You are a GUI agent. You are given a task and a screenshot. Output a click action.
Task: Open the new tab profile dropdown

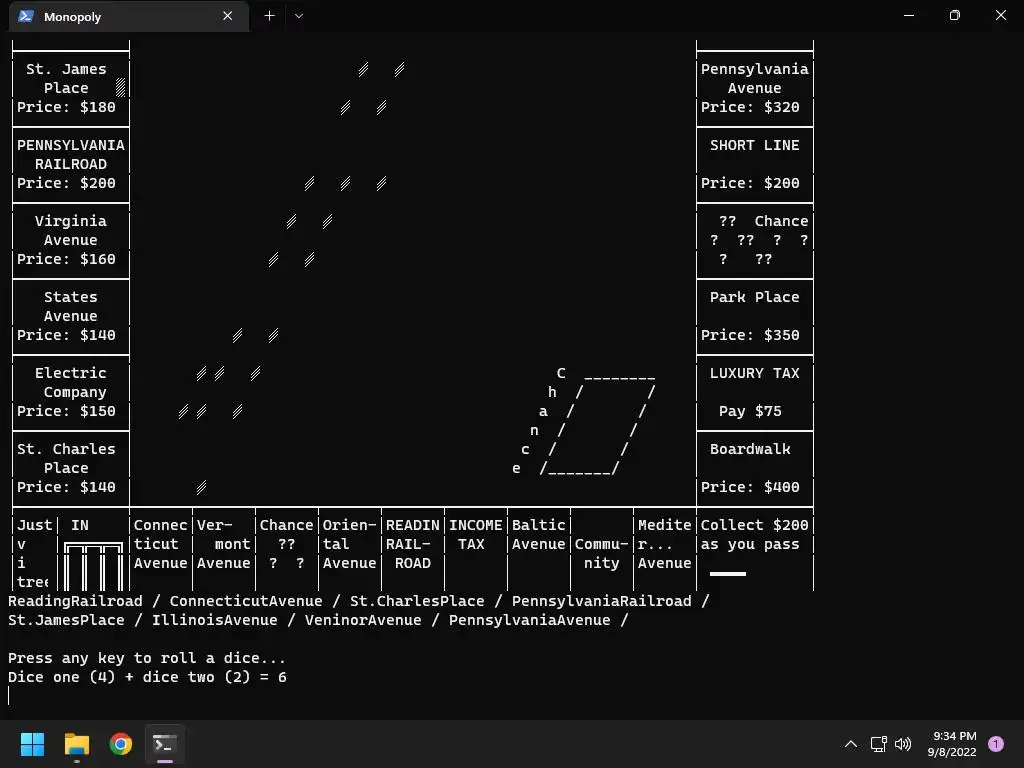(x=298, y=16)
